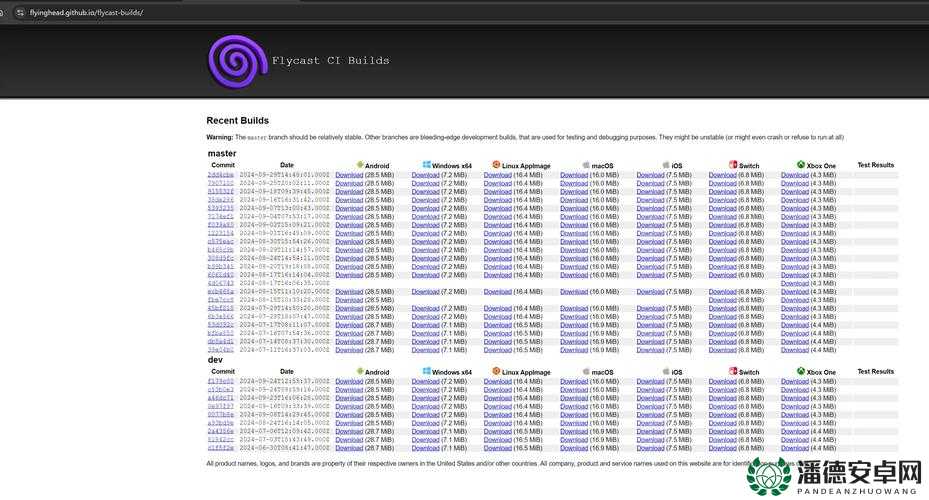
Task: Click the Linux AppImage icon in the dev table header
Action: 496,371
